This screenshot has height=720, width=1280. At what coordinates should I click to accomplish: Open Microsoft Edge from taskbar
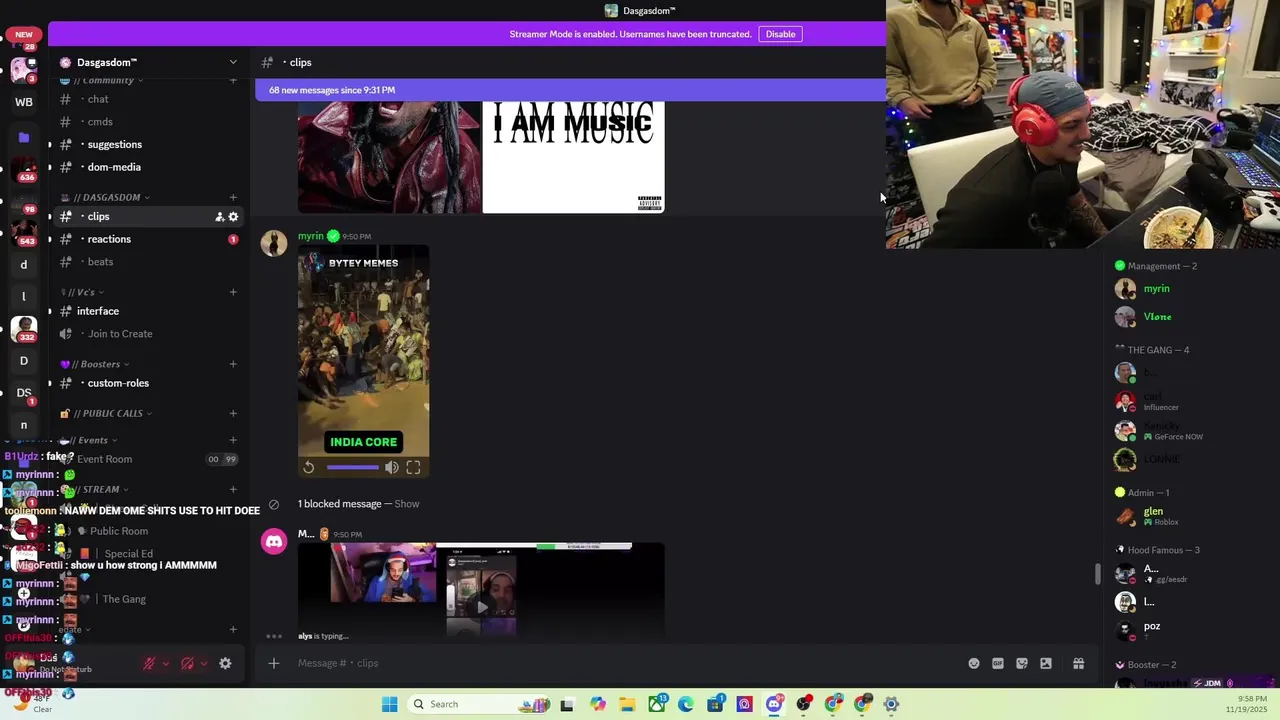click(x=686, y=704)
